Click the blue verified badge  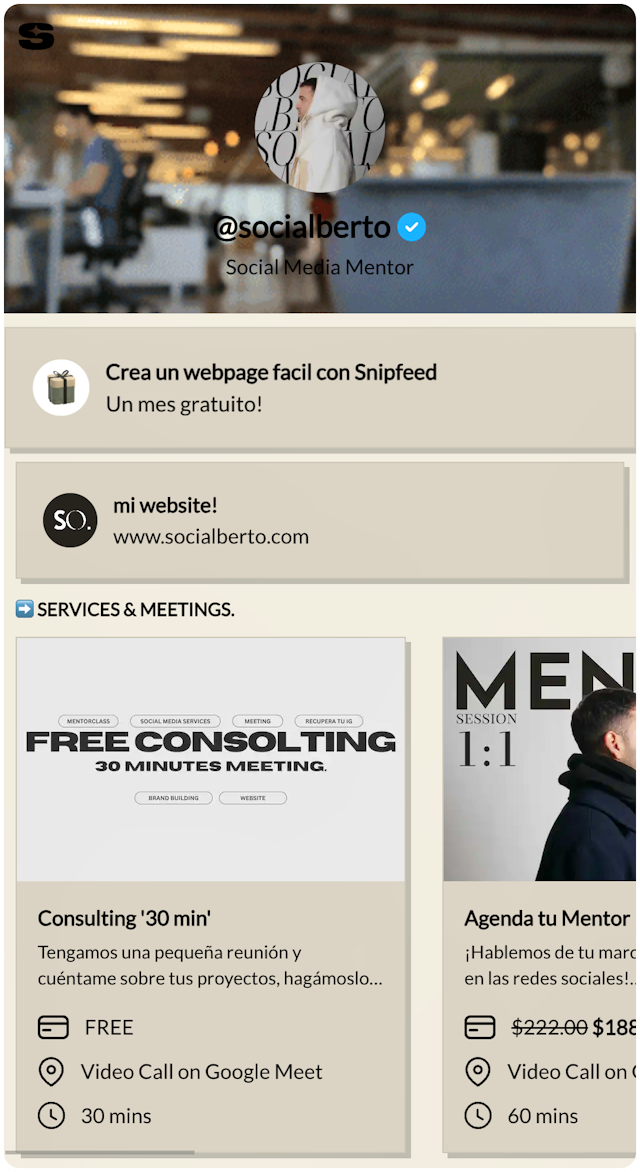click(x=411, y=227)
